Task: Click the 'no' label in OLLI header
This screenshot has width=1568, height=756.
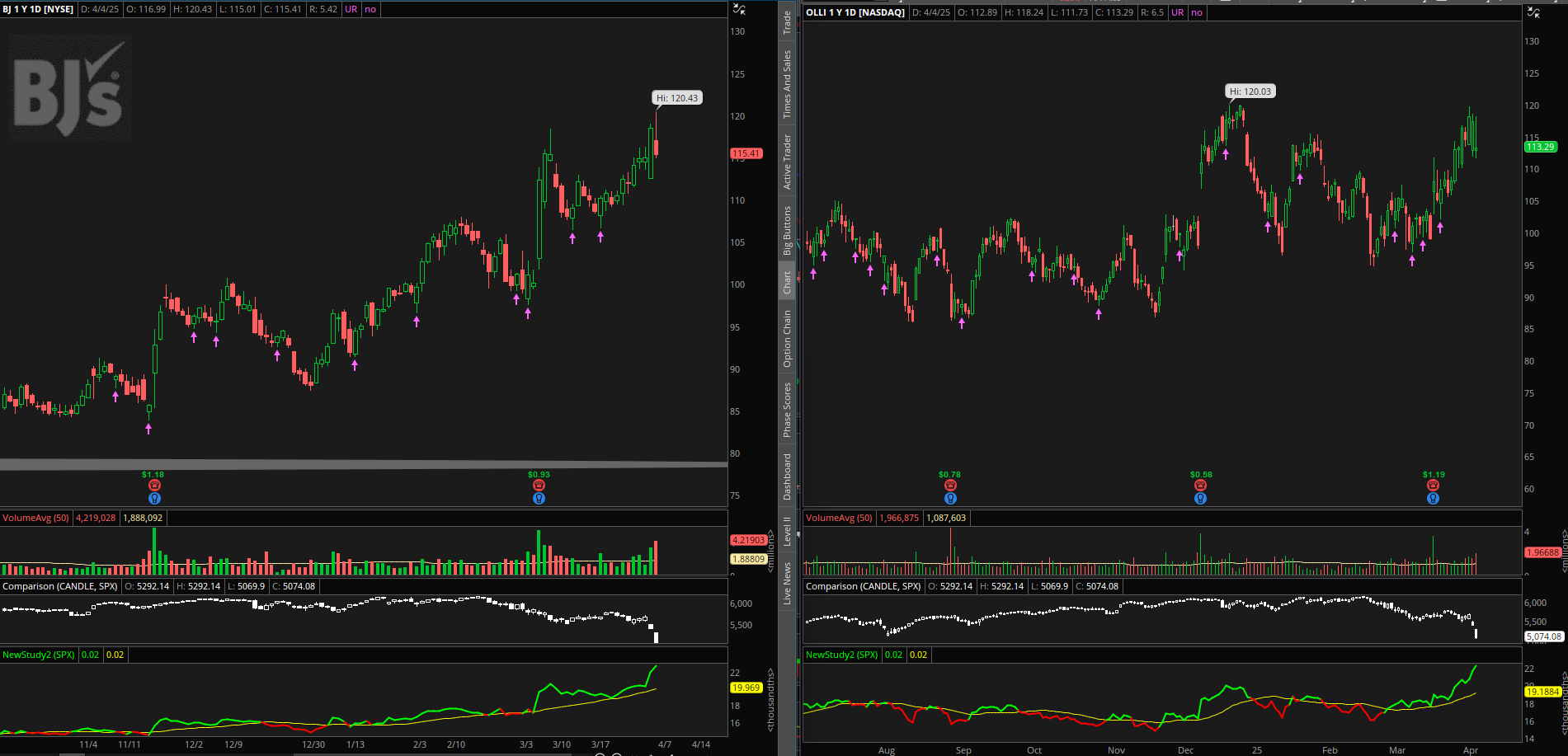Action: coord(1197,12)
